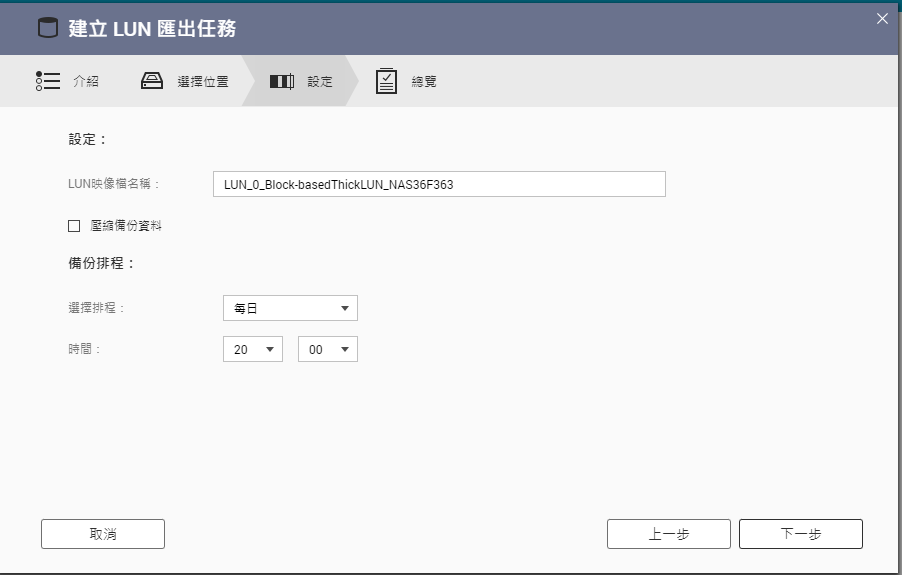Expand the minute dropdown showing 00
The height and width of the screenshot is (575, 902).
click(328, 349)
